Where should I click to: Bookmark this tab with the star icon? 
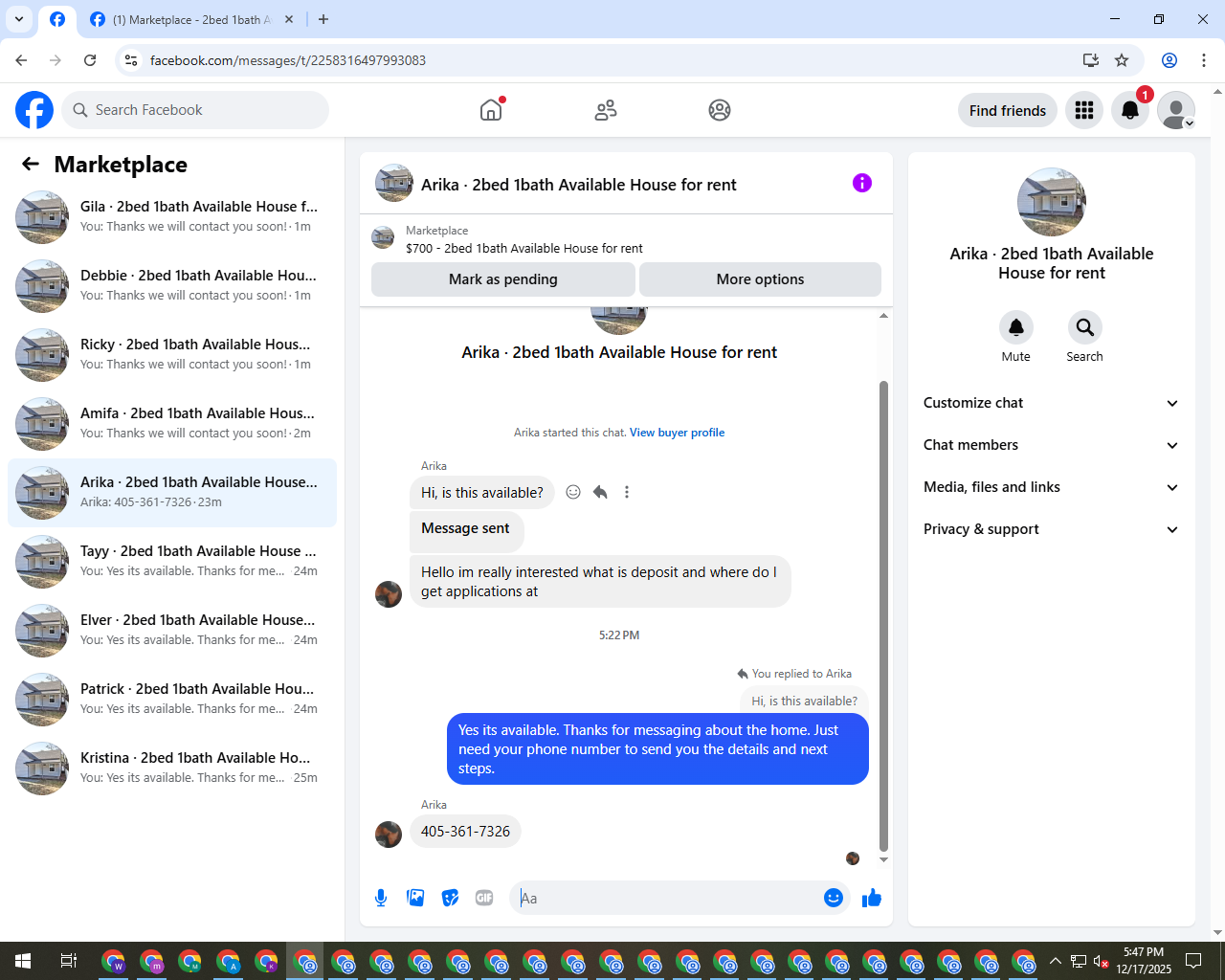click(x=1122, y=60)
